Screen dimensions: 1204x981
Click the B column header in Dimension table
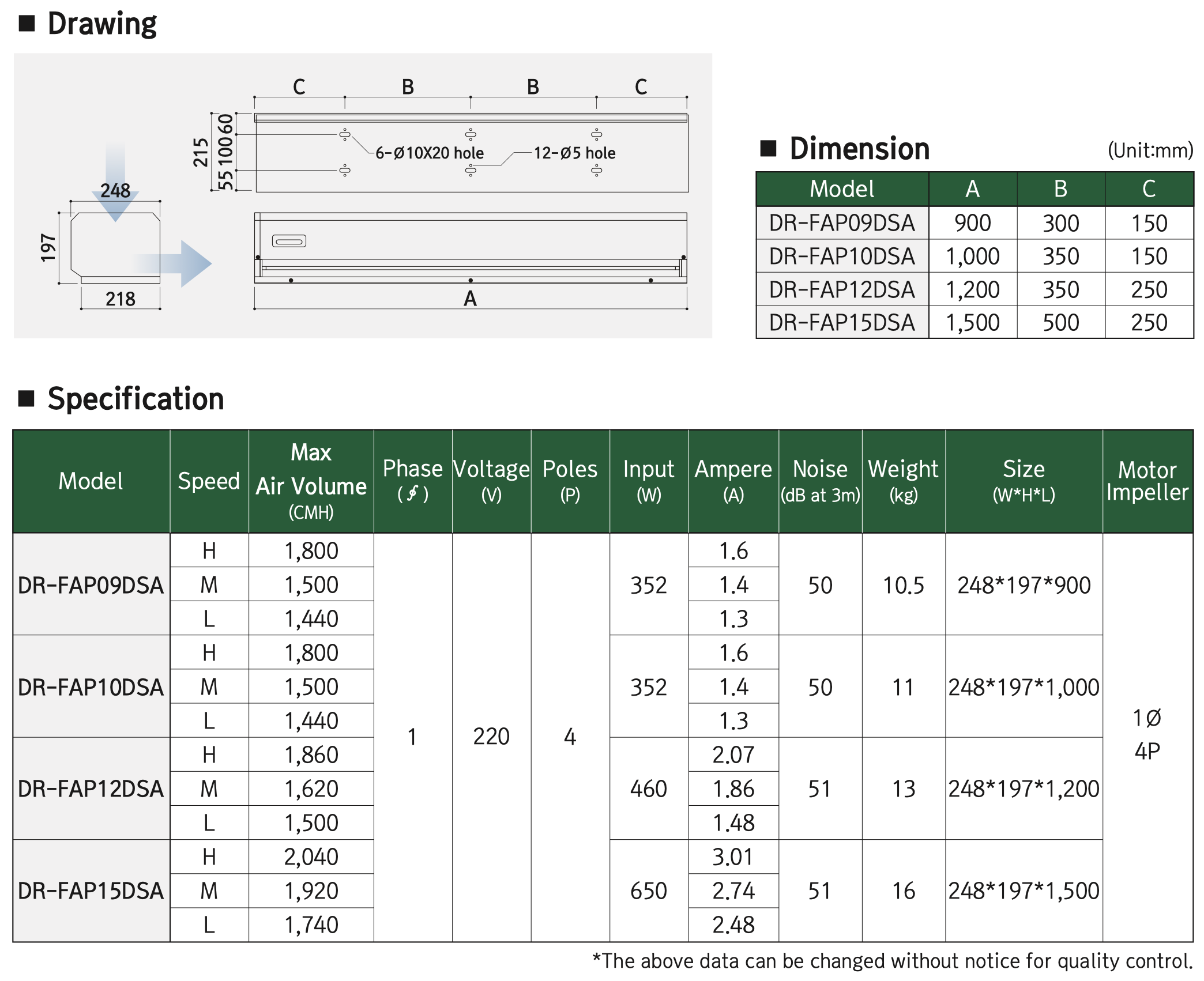1061,189
